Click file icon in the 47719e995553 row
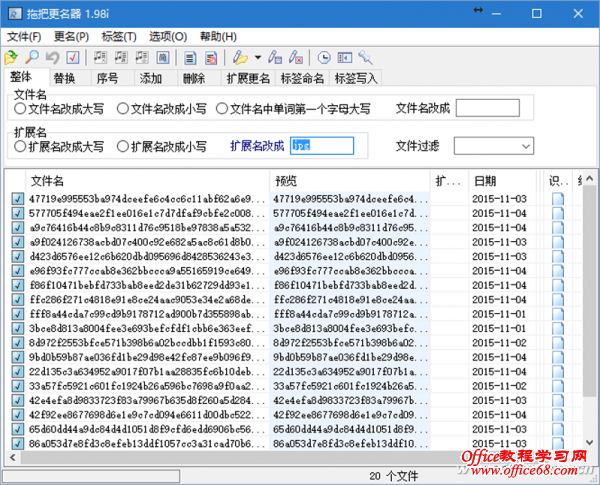 point(558,199)
